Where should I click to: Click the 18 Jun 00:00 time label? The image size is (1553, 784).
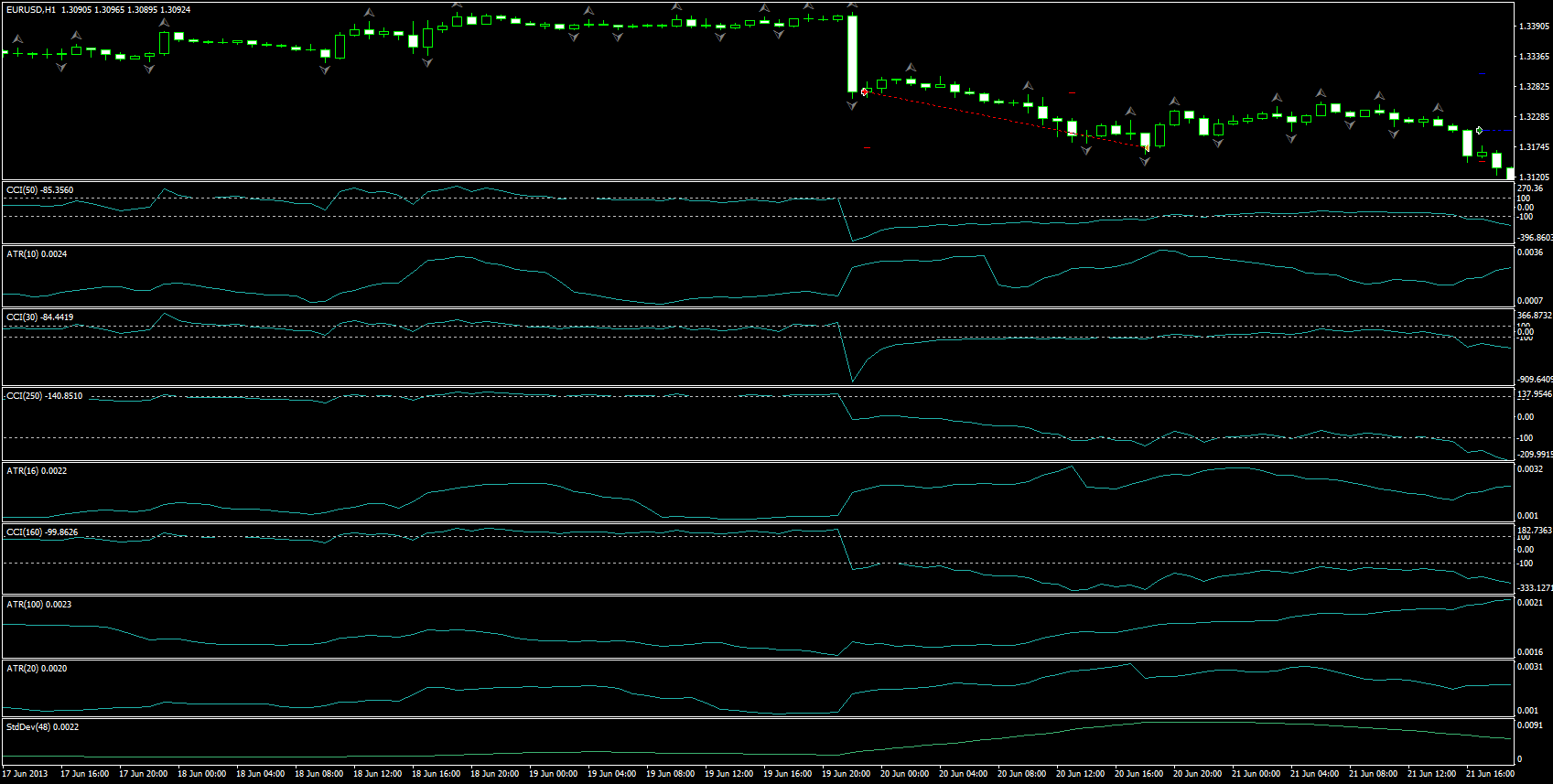point(202,774)
